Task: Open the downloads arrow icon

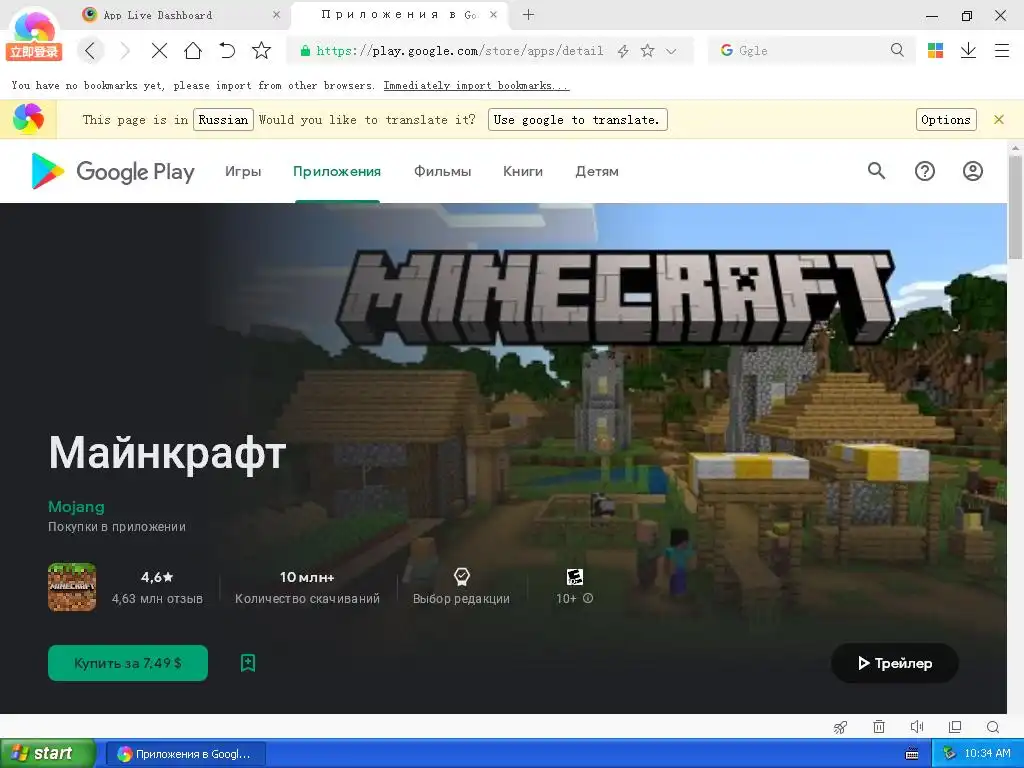Action: (x=968, y=50)
